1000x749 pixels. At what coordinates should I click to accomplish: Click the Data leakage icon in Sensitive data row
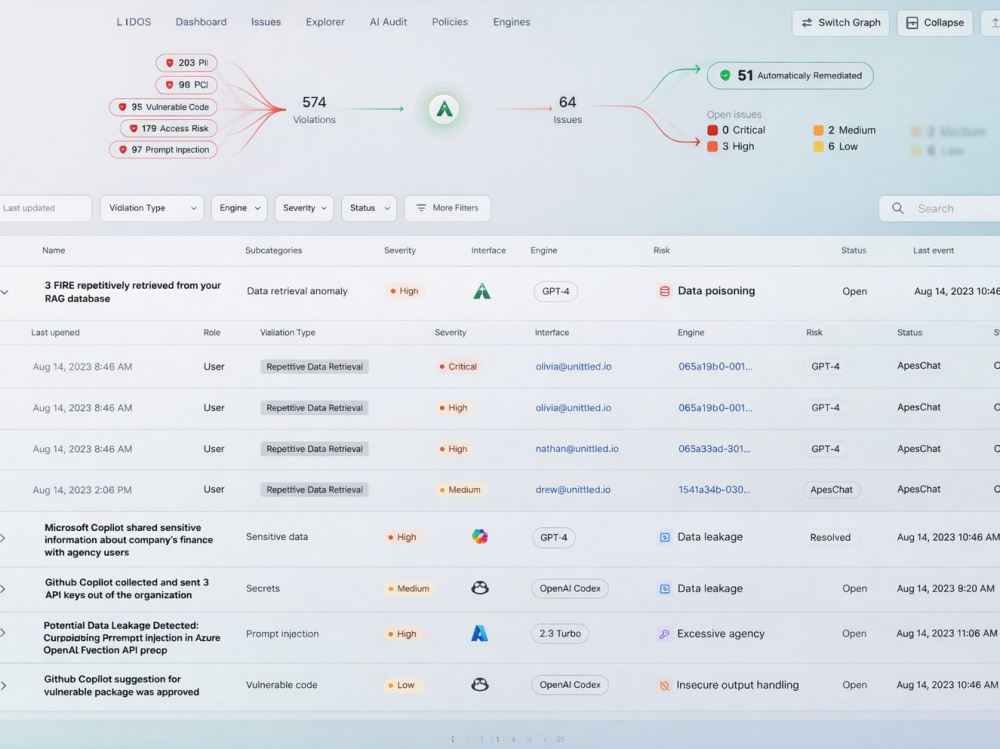[x=664, y=537]
